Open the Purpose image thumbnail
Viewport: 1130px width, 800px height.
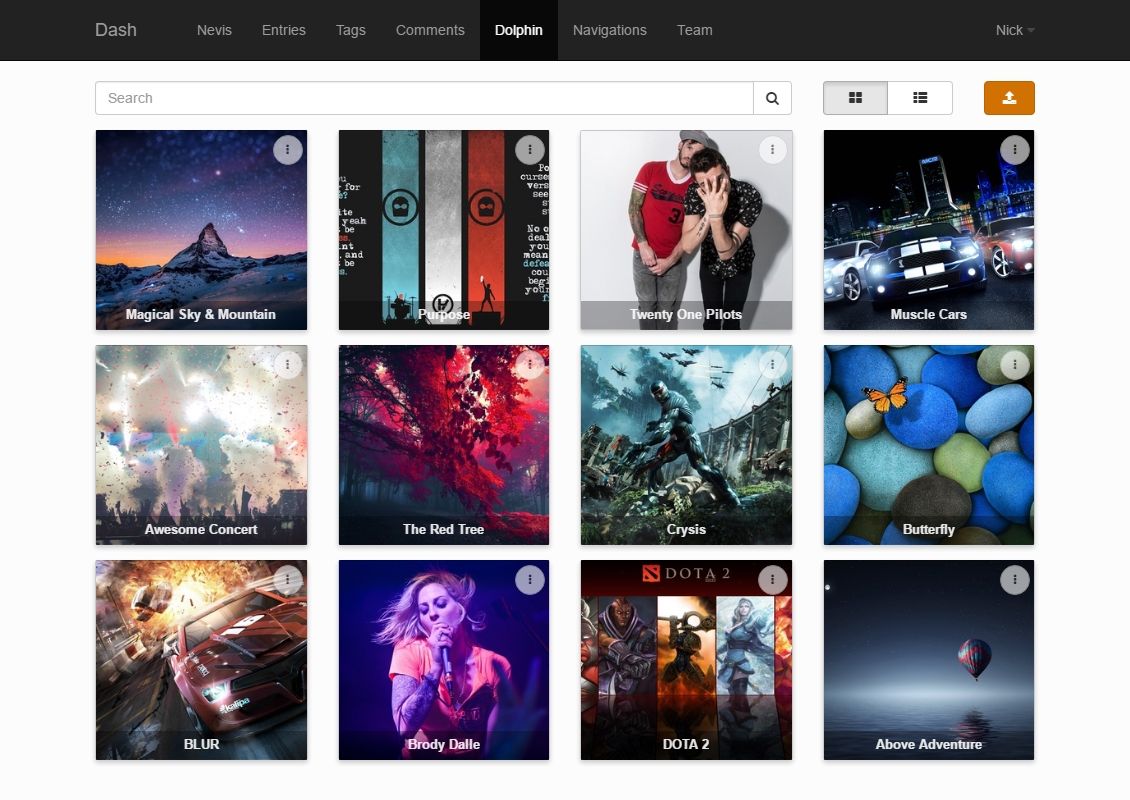coord(444,230)
